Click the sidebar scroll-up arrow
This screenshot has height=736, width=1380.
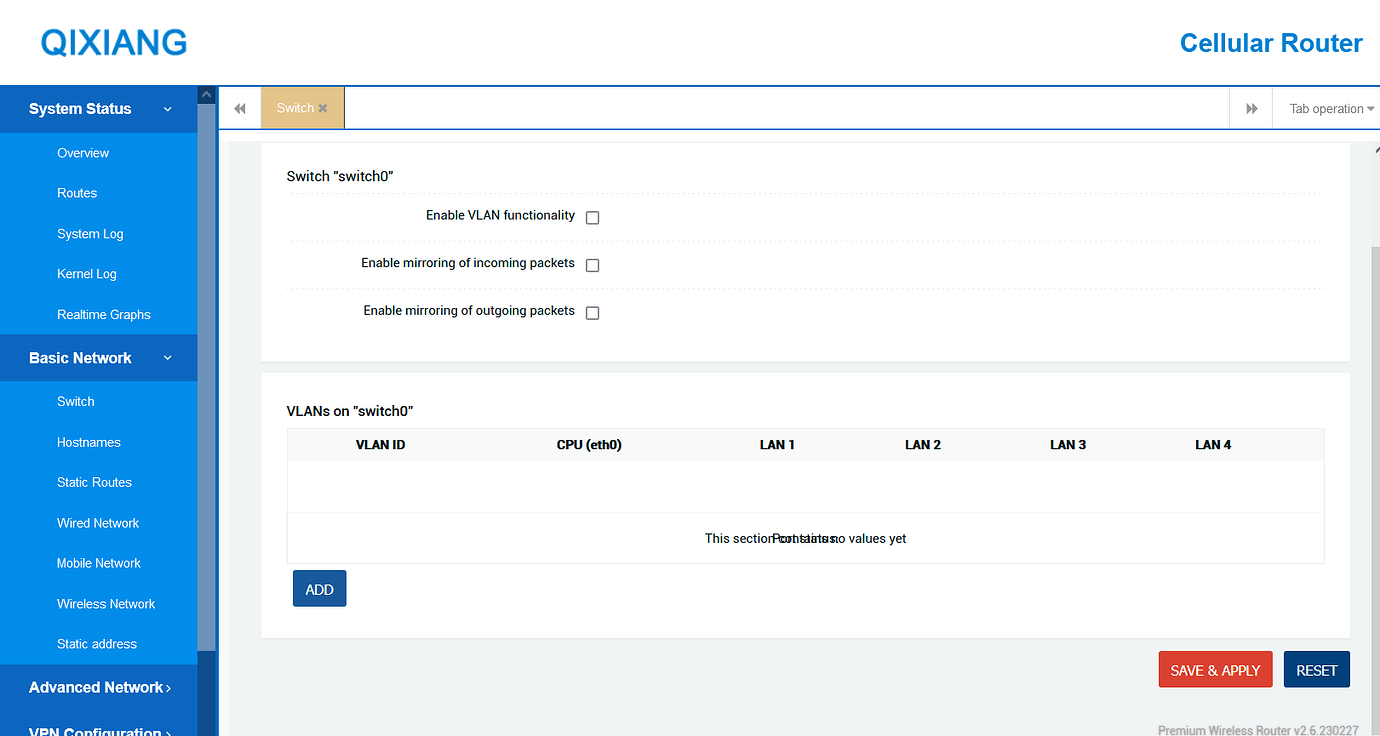coord(207,95)
